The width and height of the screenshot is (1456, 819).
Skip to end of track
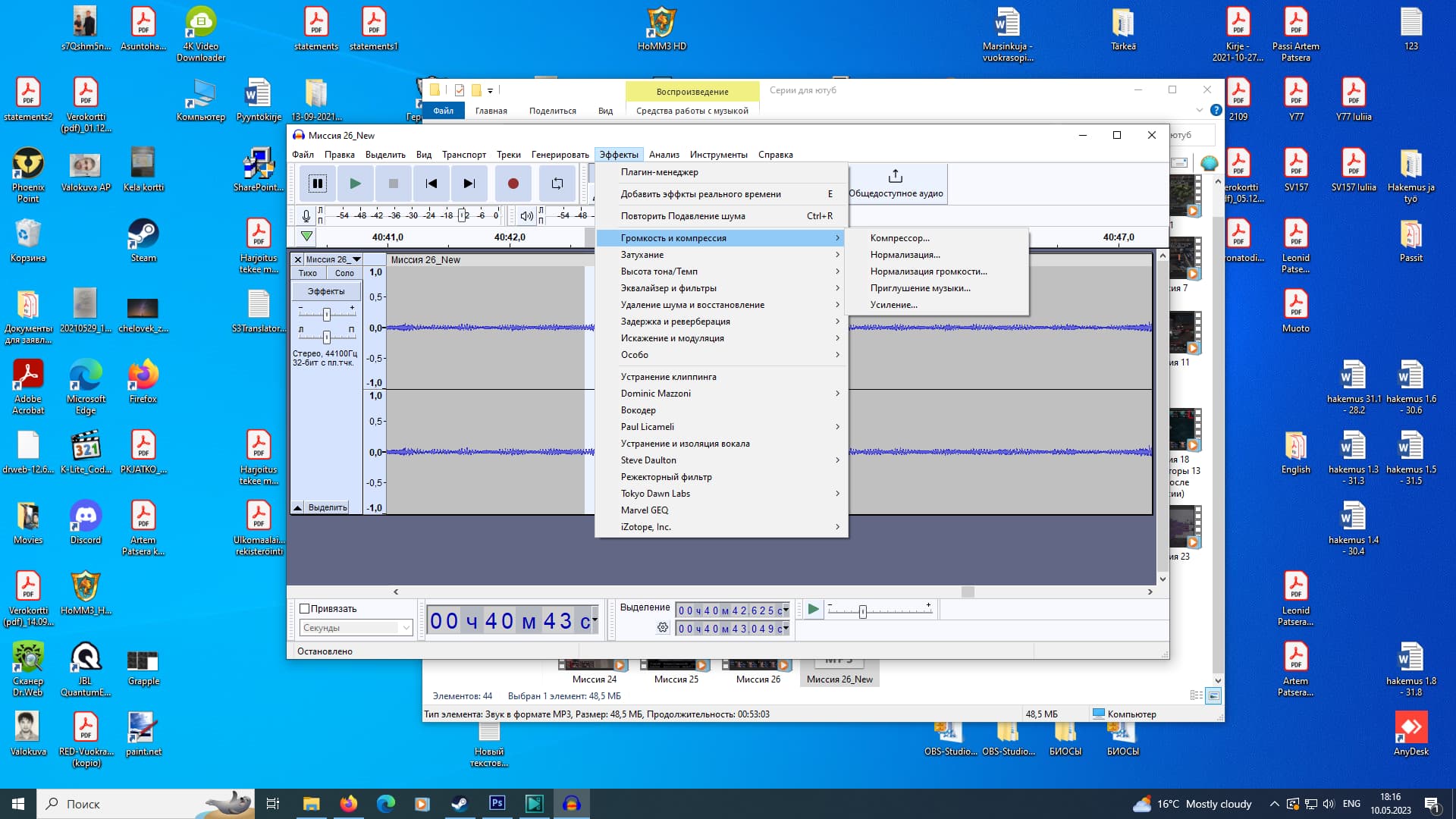(x=469, y=184)
